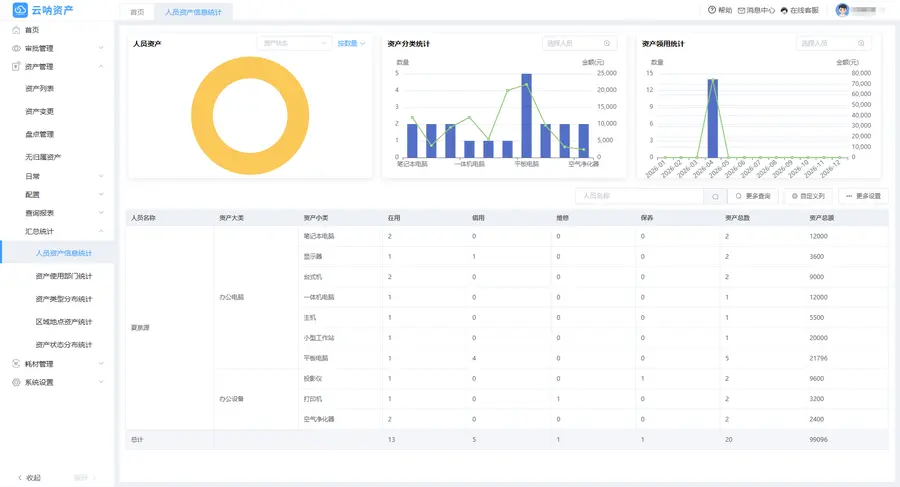Open the 资产状态 dropdown in 人员资产 panel
Screen dimensions: 900x487
tap(294, 43)
